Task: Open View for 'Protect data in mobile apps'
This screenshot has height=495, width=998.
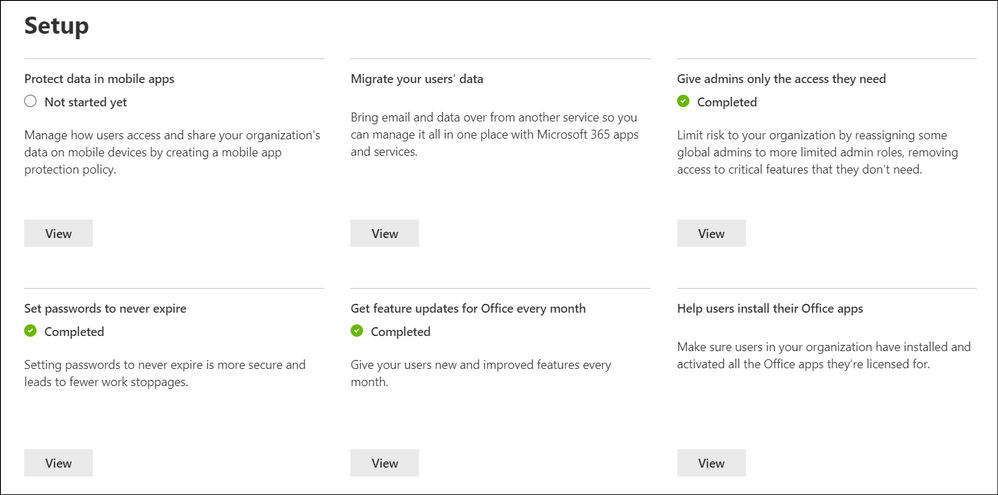Action: (x=58, y=233)
